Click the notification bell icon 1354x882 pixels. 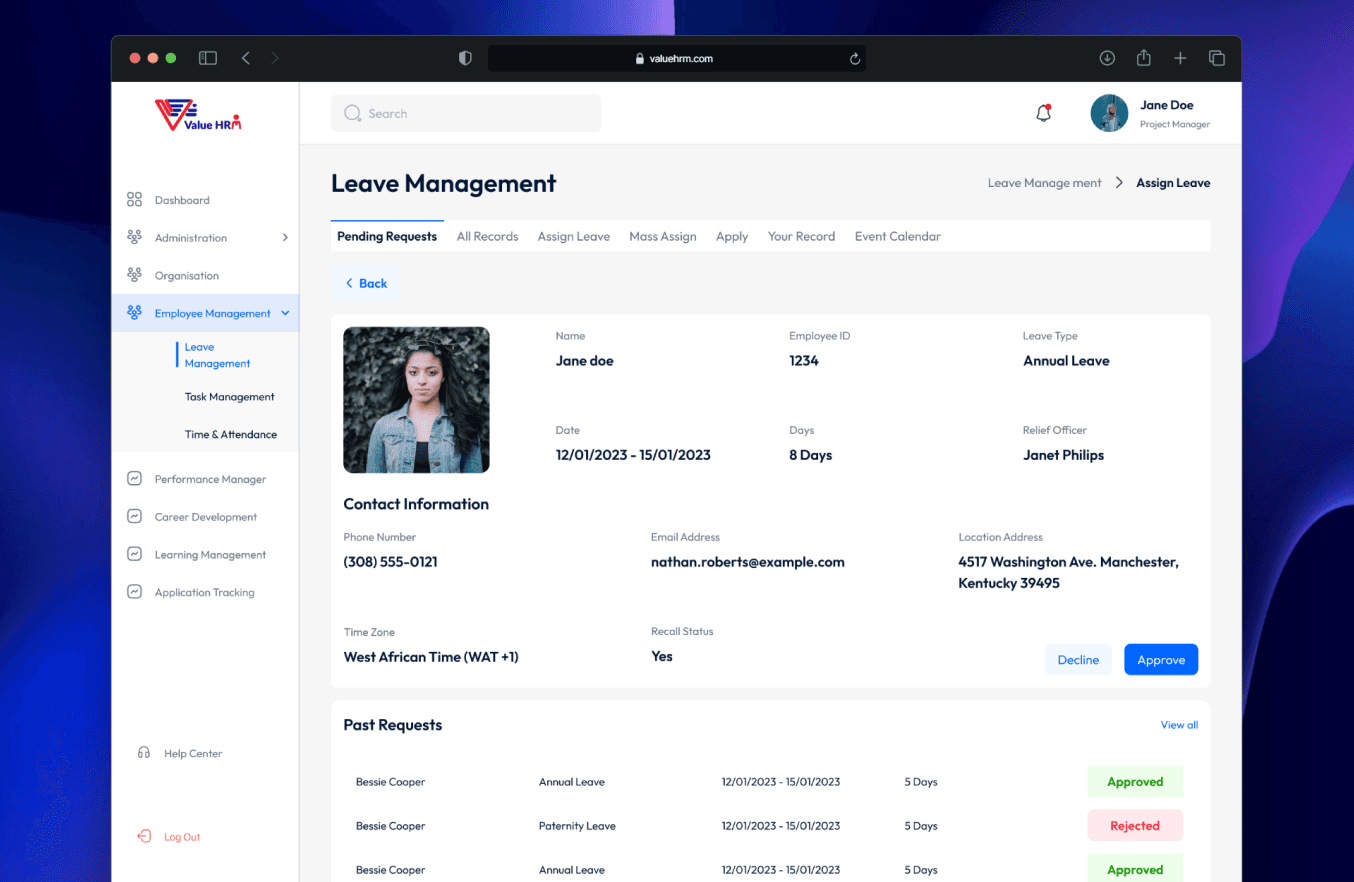[1043, 113]
